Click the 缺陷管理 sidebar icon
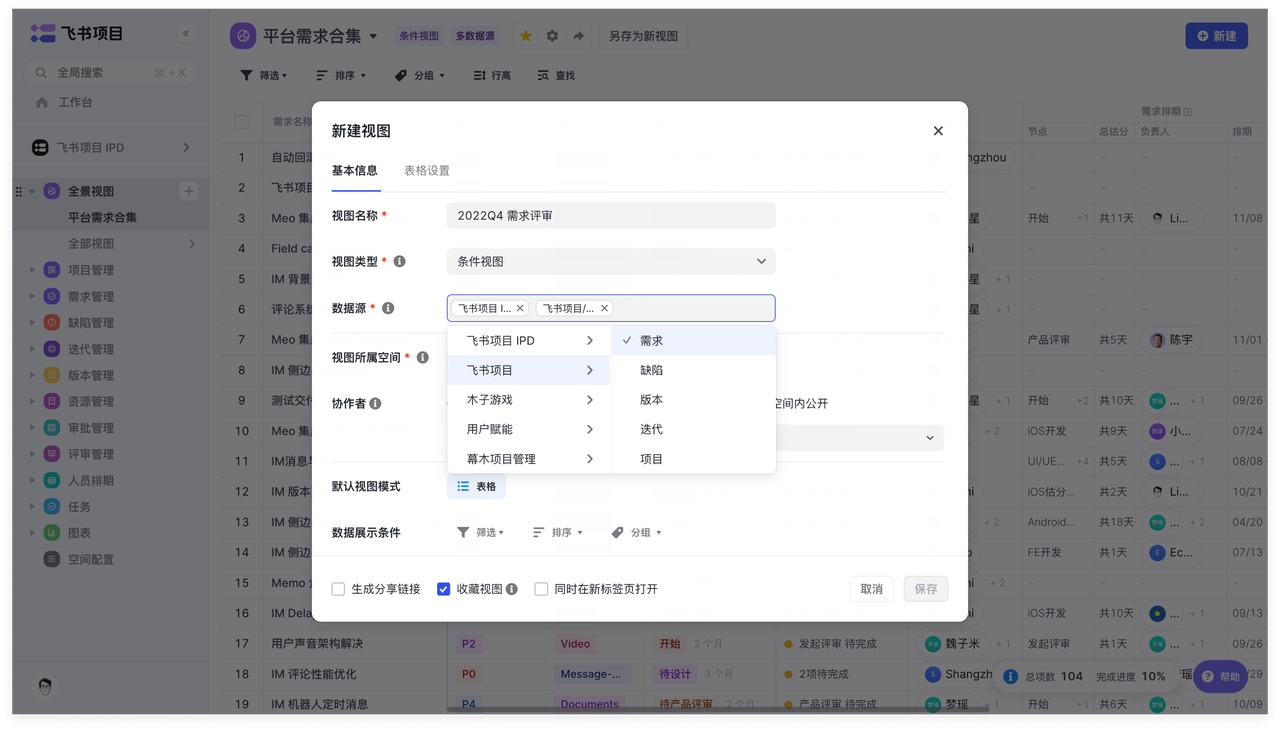This screenshot has height=730, width=1280. tap(52, 323)
